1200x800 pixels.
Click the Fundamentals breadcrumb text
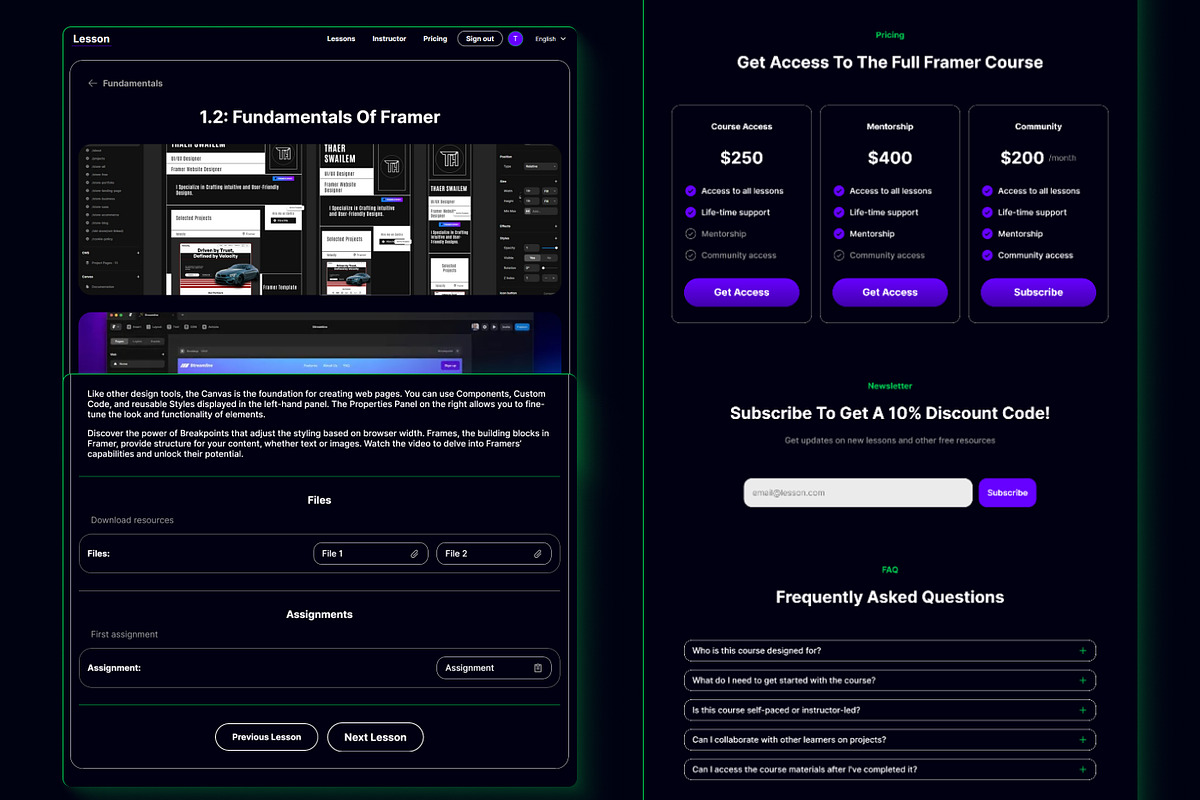coord(132,83)
